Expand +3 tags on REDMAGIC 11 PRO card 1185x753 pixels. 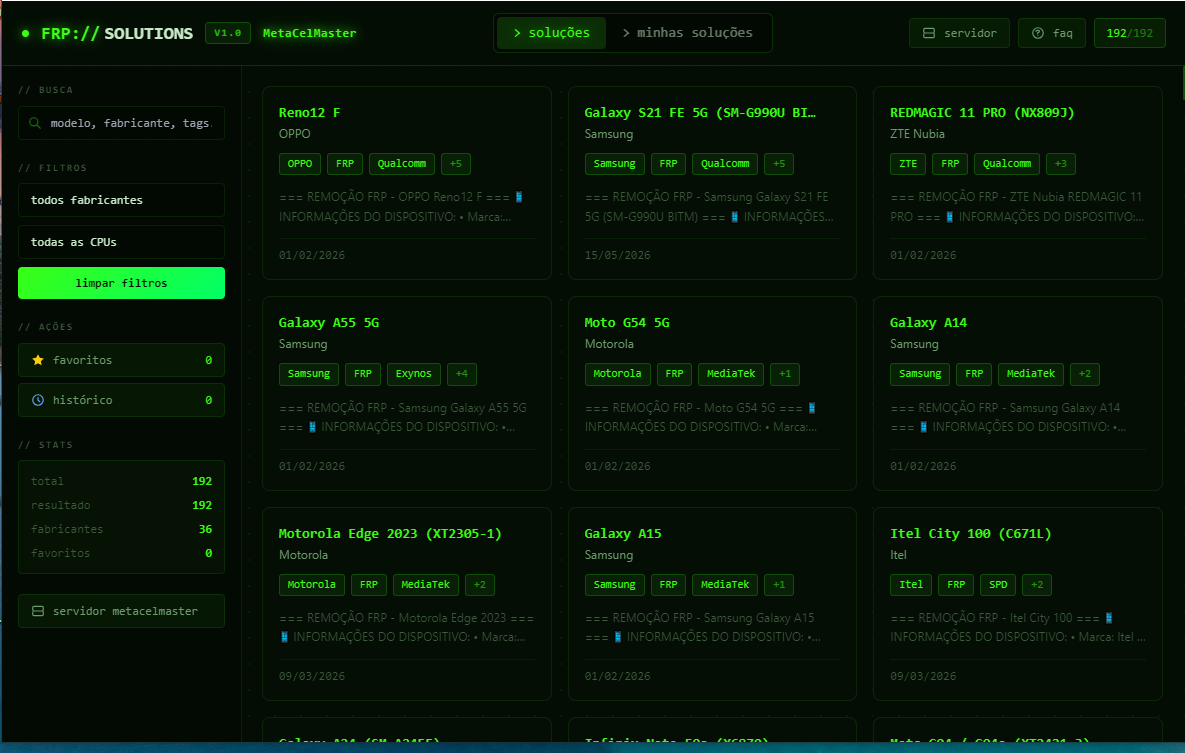(1061, 163)
